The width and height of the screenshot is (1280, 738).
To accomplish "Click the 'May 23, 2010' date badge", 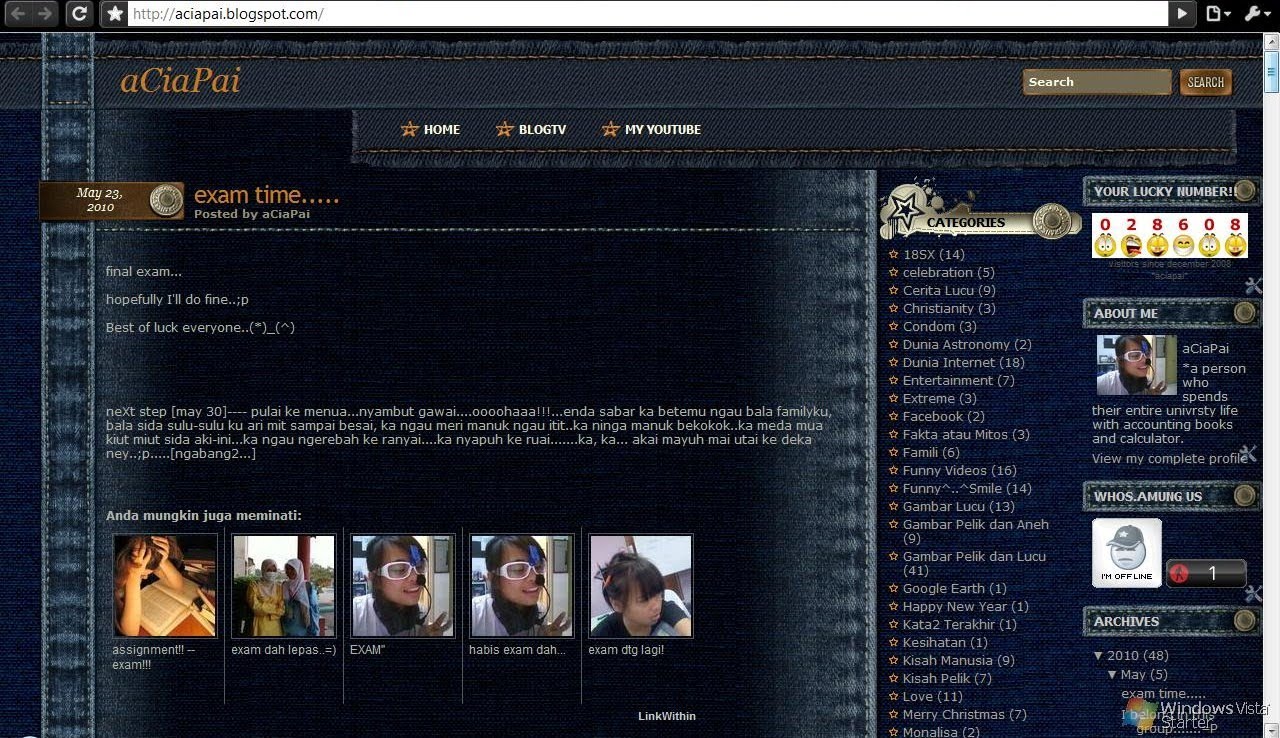I will click(112, 200).
